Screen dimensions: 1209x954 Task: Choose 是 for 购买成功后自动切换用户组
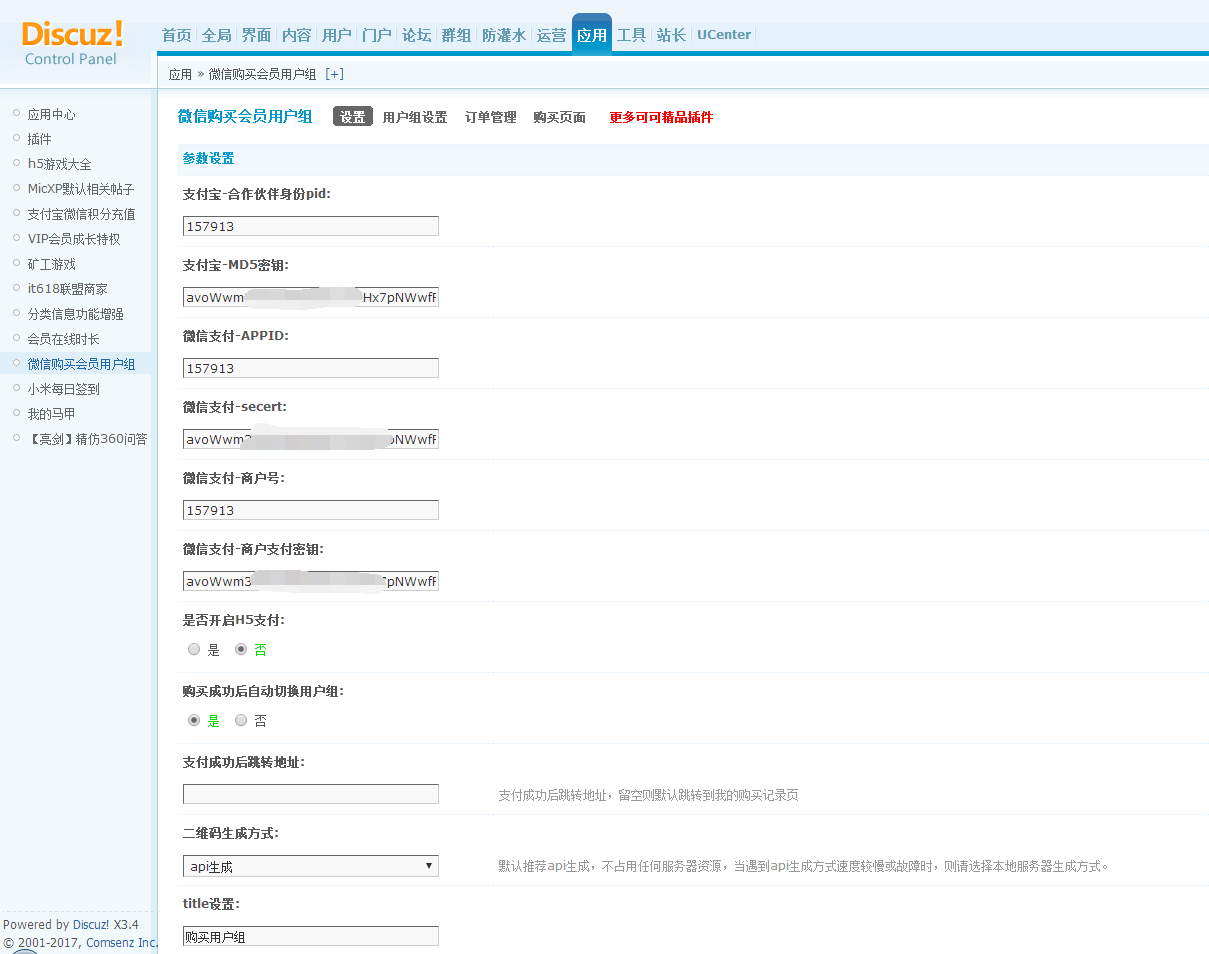point(194,720)
